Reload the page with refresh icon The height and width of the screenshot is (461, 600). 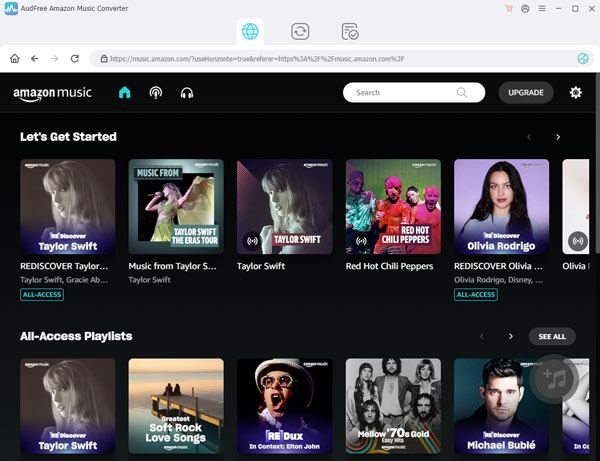pos(75,59)
